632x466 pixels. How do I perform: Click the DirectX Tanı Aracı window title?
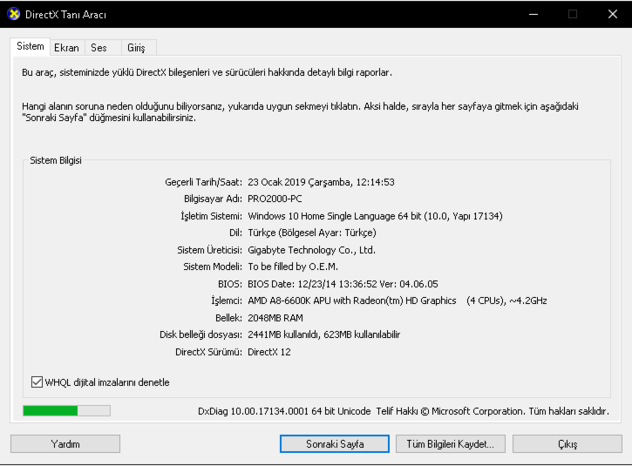click(x=66, y=15)
